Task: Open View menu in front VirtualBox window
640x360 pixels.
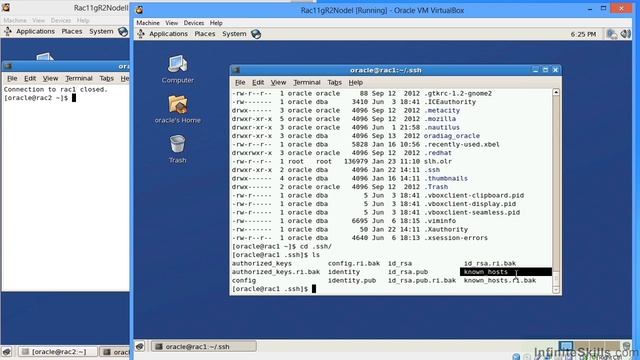Action: 171,23
